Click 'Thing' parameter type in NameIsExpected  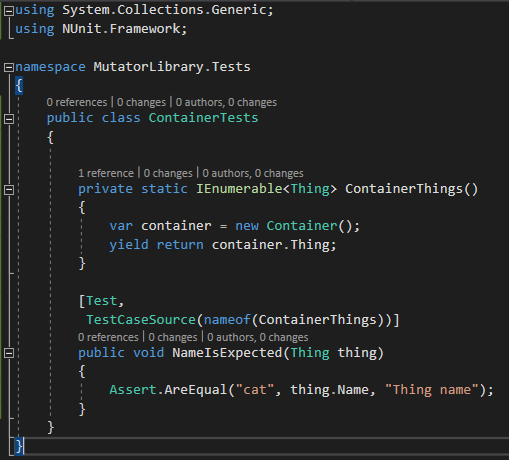(x=310, y=353)
